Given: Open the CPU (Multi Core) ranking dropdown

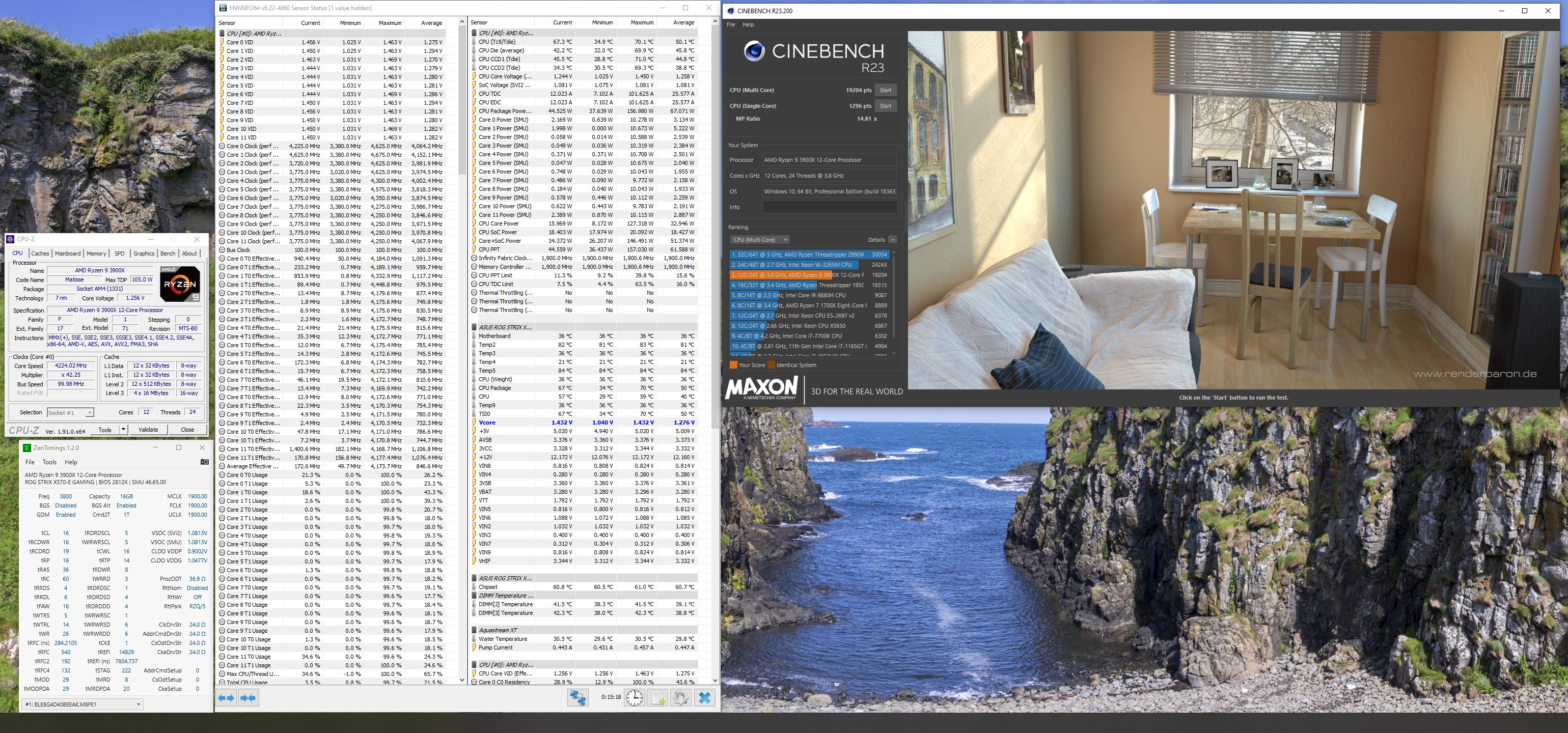Looking at the screenshot, I should pyautogui.click(x=760, y=240).
